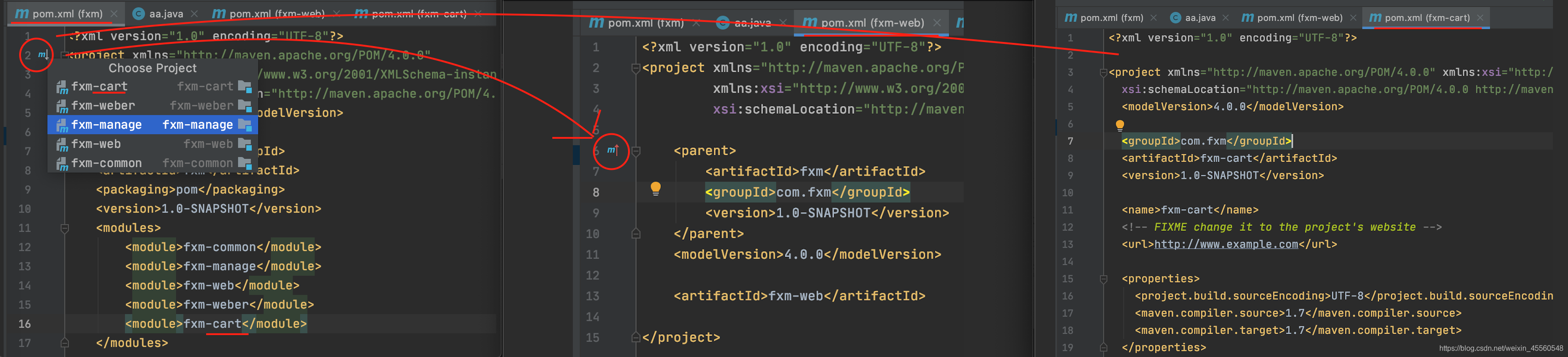1568x357 pixels.
Task: Choose fxm-cart in Choose Project popup
Action: point(153,86)
